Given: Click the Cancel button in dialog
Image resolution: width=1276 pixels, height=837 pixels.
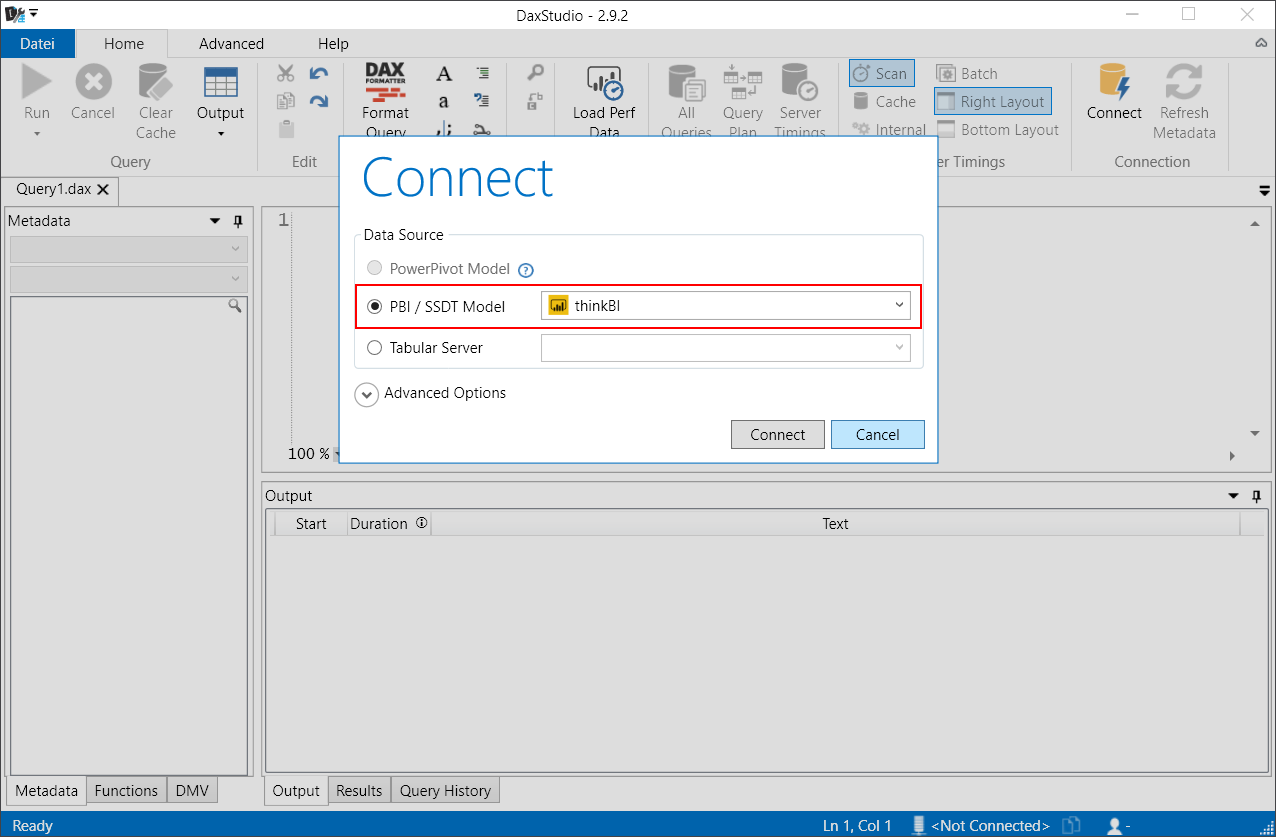Looking at the screenshot, I should coord(877,434).
